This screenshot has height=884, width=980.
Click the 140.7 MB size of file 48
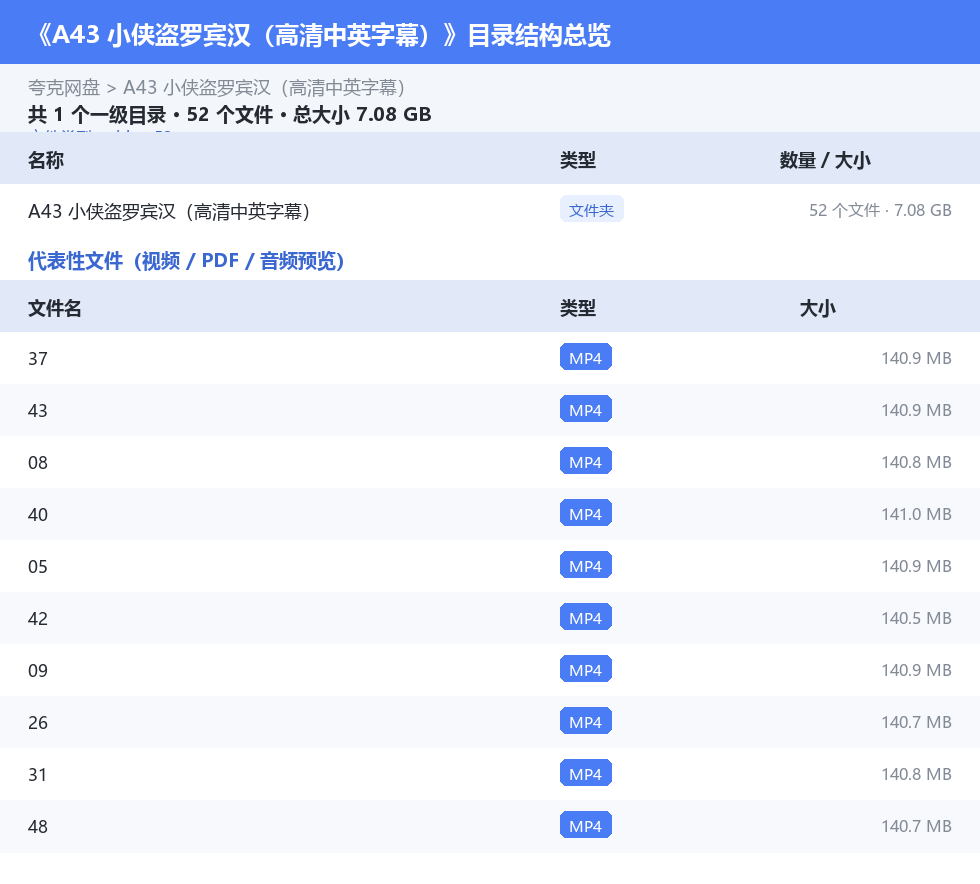tap(916, 825)
